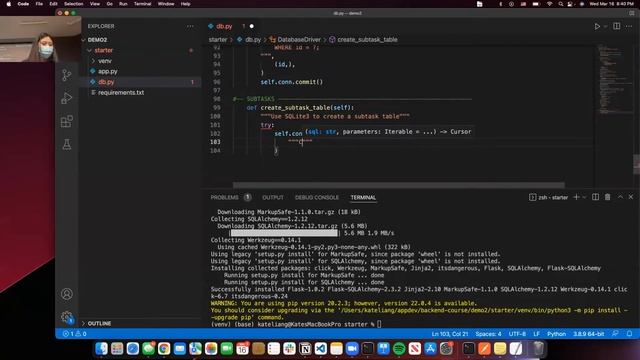Image resolution: width=640 pixels, height=360 pixels.
Task: Open the App Store from the Dock
Action: (x=431, y=349)
